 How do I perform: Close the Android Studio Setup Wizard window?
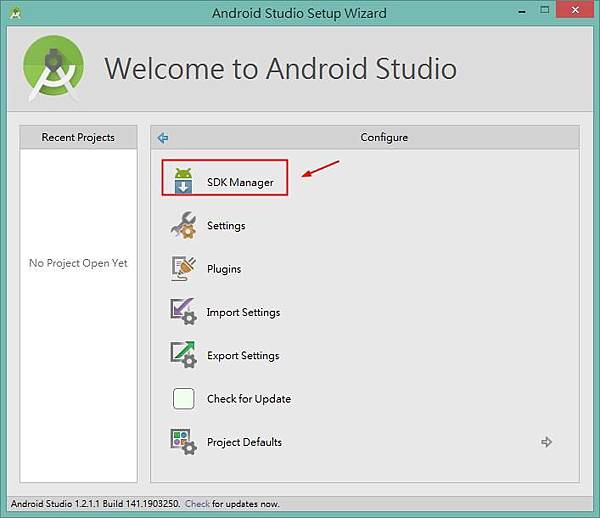tap(575, 10)
